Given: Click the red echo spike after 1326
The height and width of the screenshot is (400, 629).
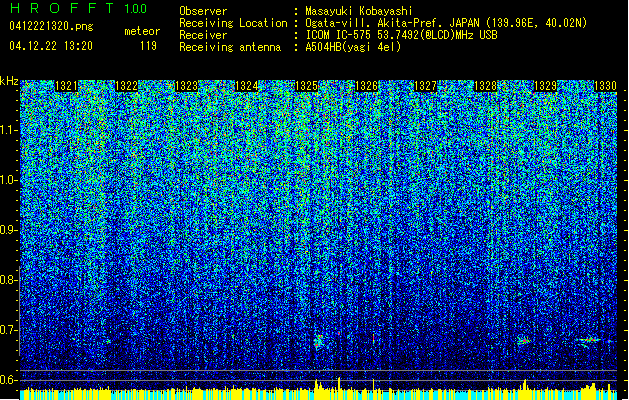Looking at the screenshot, I should (x=373, y=339).
